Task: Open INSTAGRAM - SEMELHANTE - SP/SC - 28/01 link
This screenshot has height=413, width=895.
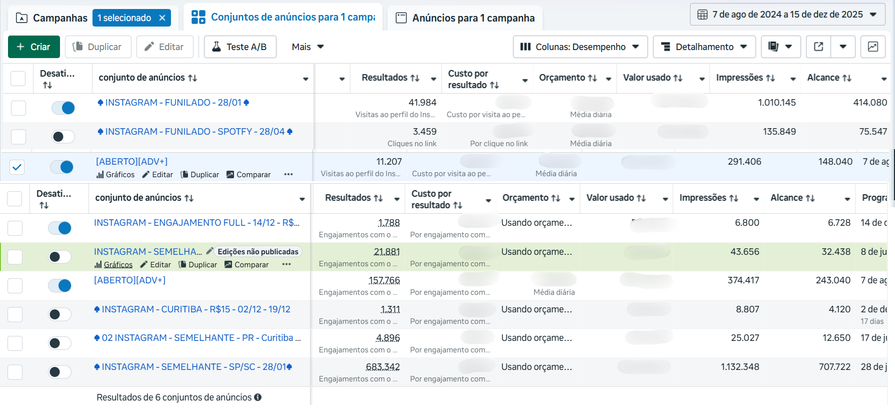Action: point(194,366)
